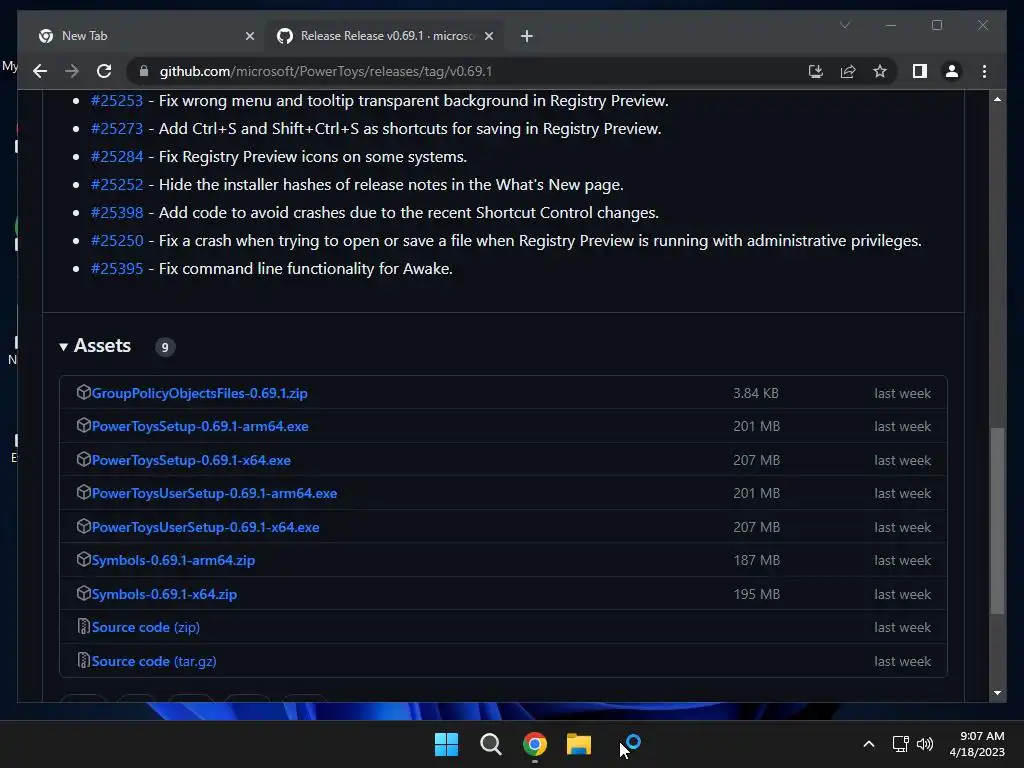Open pull request #25284 link

117,157
